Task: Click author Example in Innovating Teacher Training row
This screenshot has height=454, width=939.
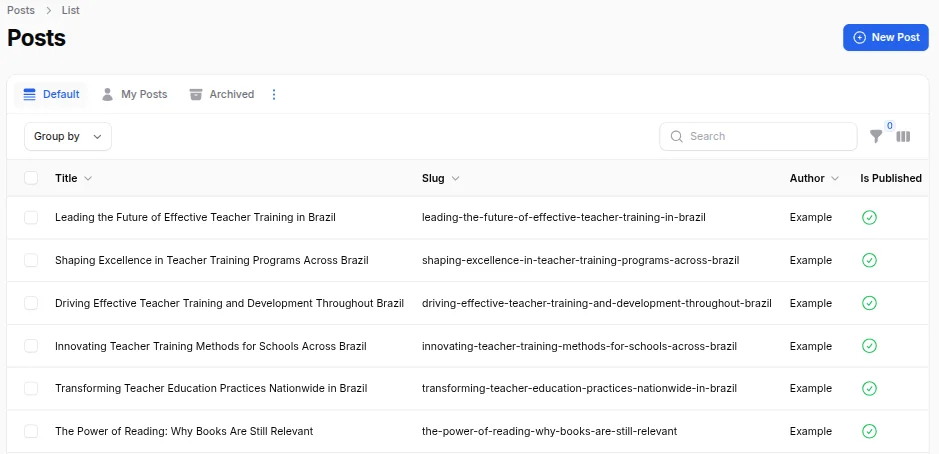Action: point(811,346)
